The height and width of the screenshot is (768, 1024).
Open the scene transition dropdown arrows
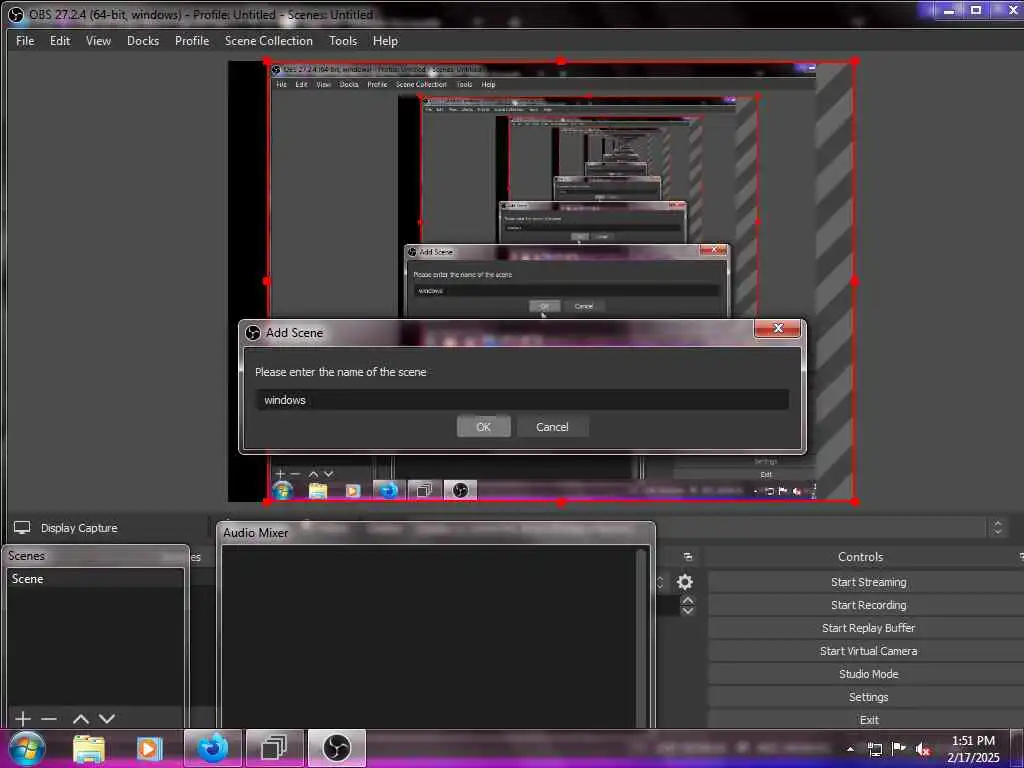[660, 582]
